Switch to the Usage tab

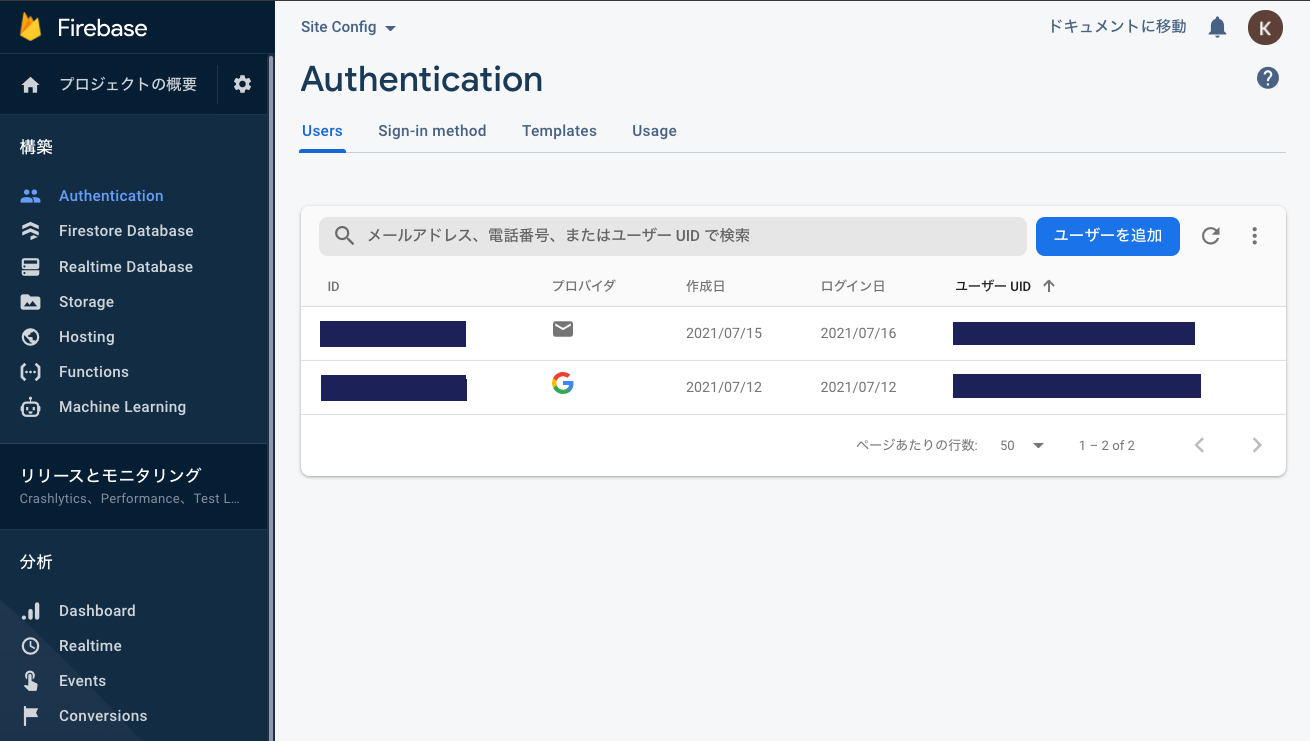pyautogui.click(x=654, y=131)
